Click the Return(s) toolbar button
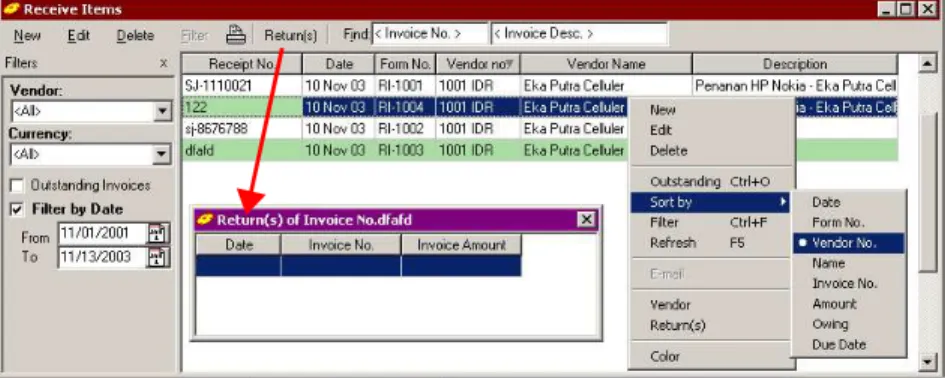Viewport: 945px width, 378px height. 290,36
